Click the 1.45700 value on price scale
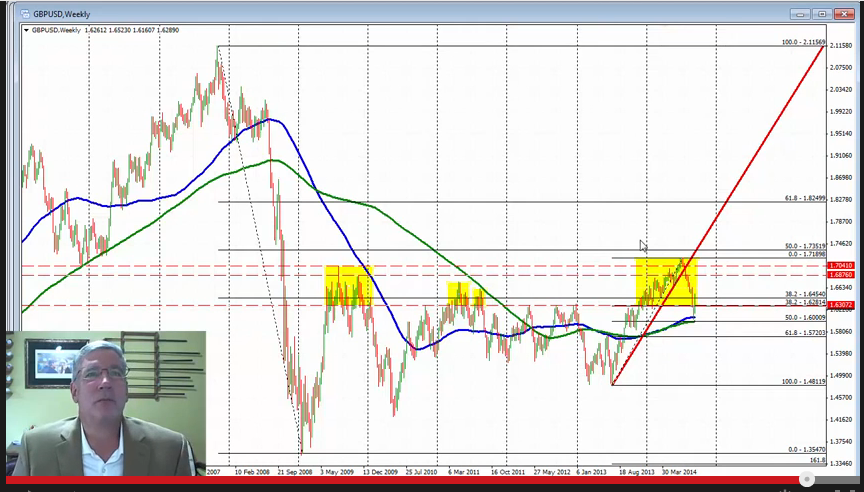Viewport: 864px width, 492px height. 841,398
